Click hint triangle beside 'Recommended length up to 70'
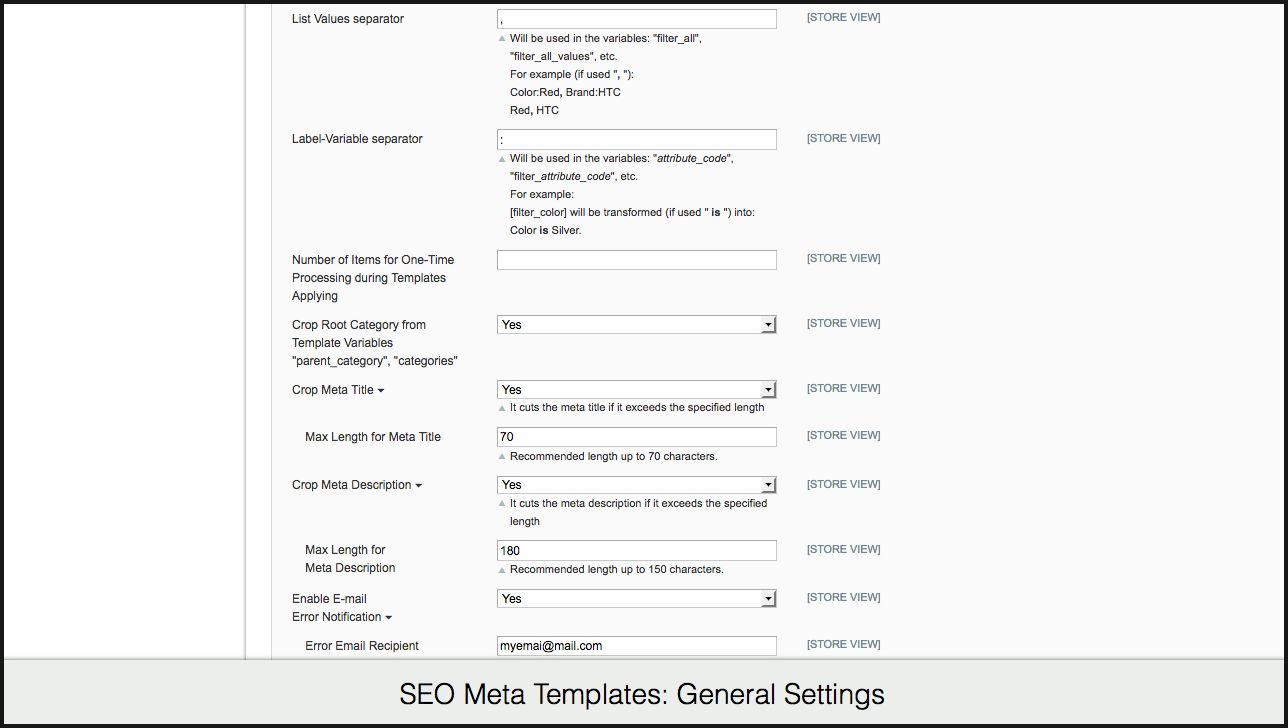The width and height of the screenshot is (1288, 728). coord(502,457)
